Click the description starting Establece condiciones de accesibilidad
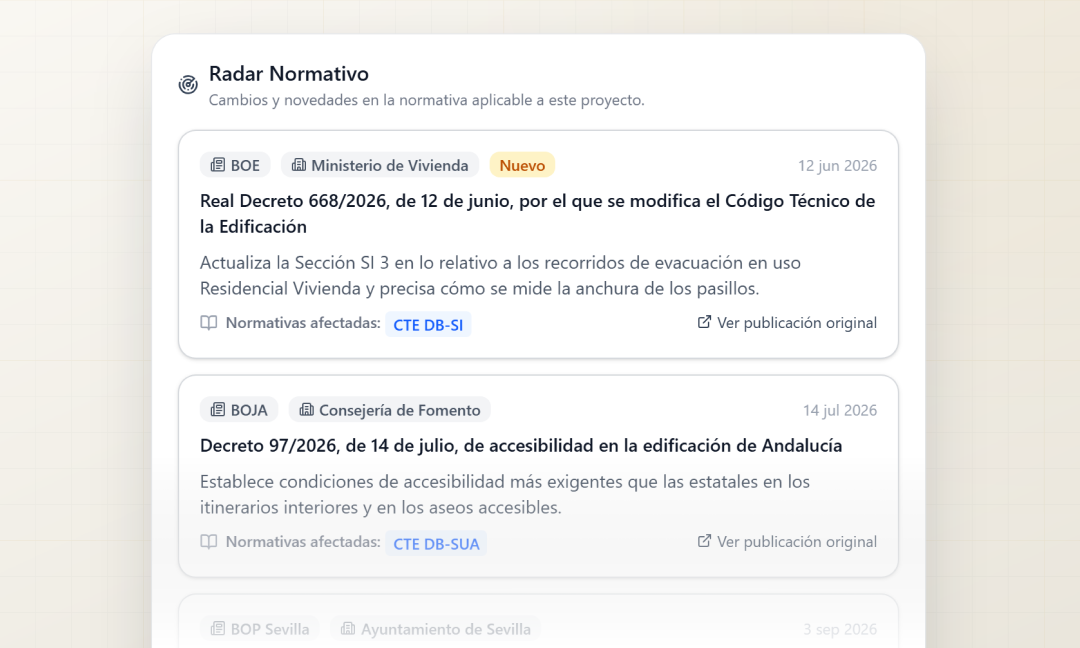1080x648 pixels. pyautogui.click(x=505, y=494)
